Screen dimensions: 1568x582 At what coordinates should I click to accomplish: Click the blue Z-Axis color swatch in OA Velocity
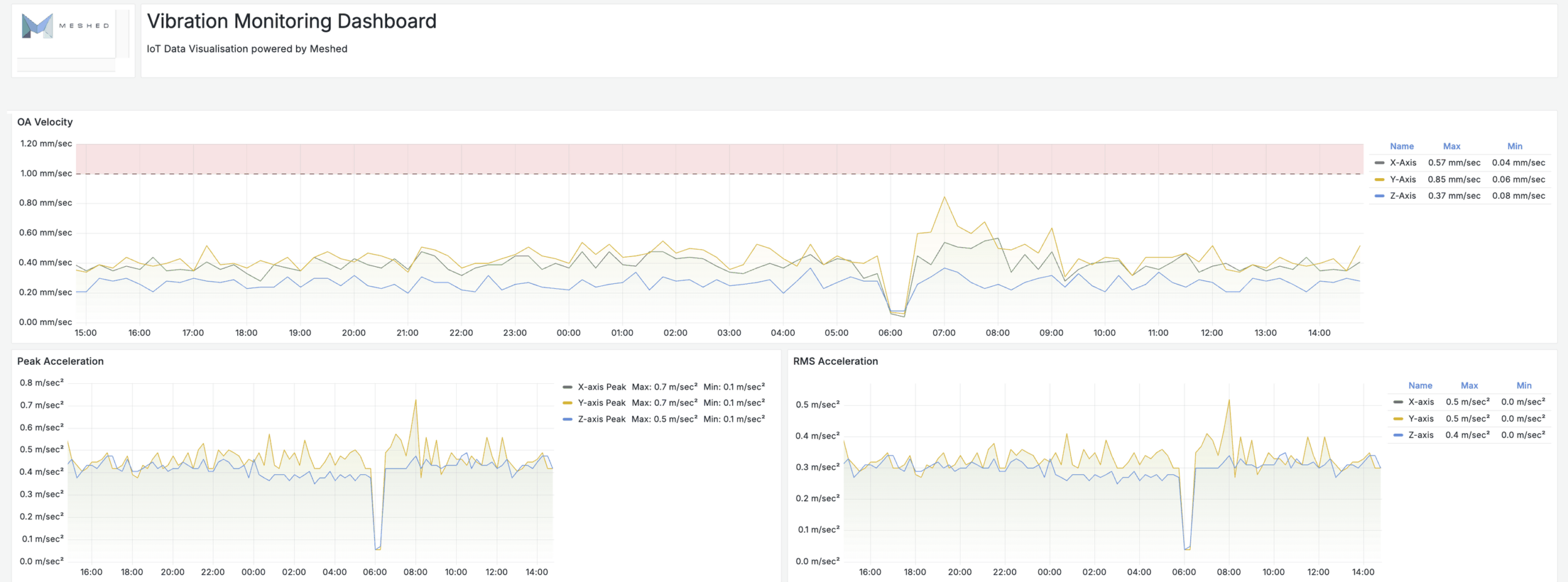1379,196
